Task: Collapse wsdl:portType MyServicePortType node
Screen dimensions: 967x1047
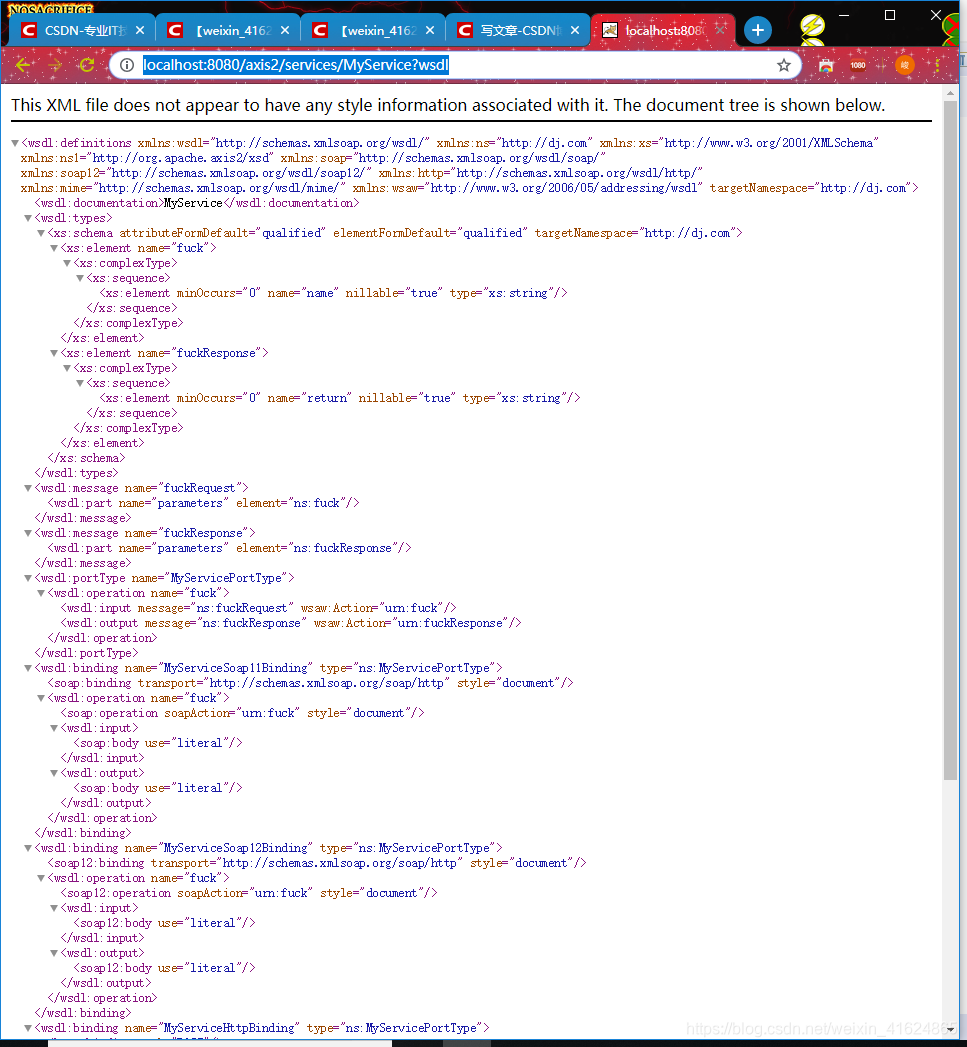Action: 28,578
